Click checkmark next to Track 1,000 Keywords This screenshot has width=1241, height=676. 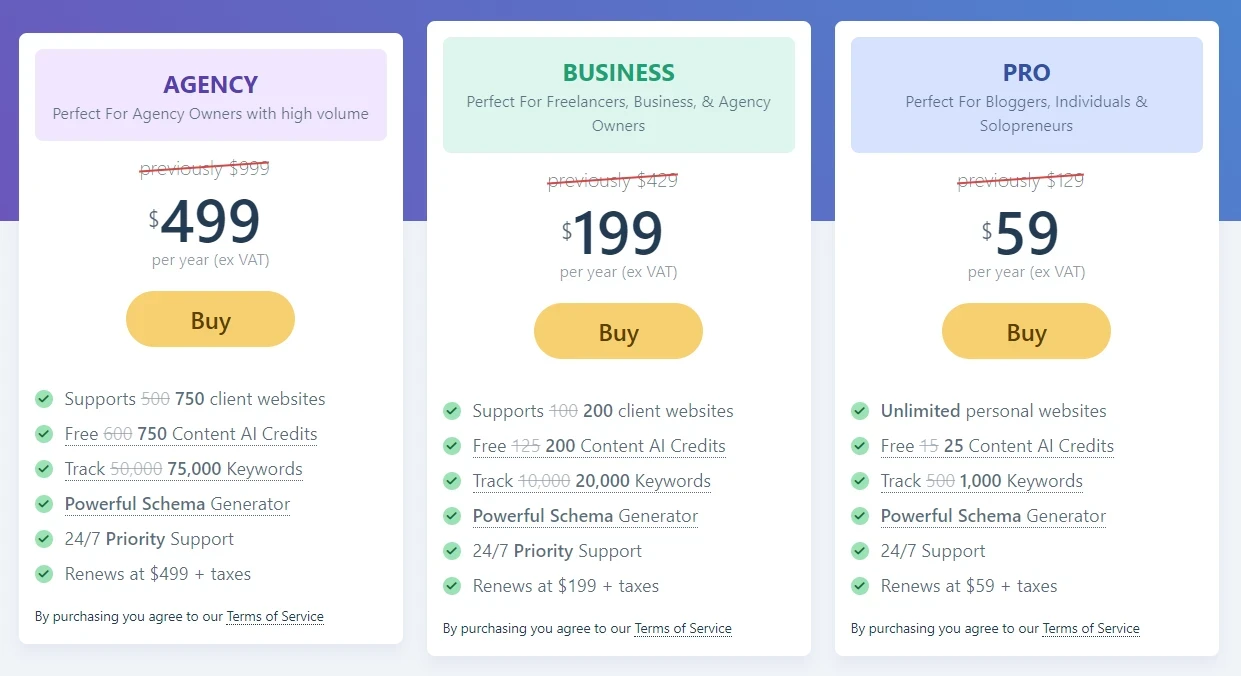[x=860, y=481]
